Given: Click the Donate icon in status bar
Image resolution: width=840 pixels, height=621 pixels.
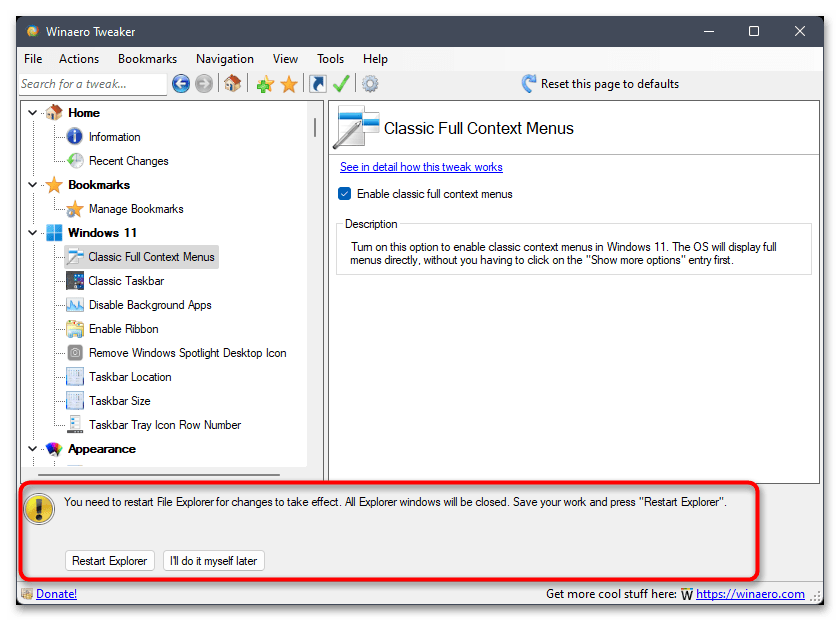Looking at the screenshot, I should (27, 594).
